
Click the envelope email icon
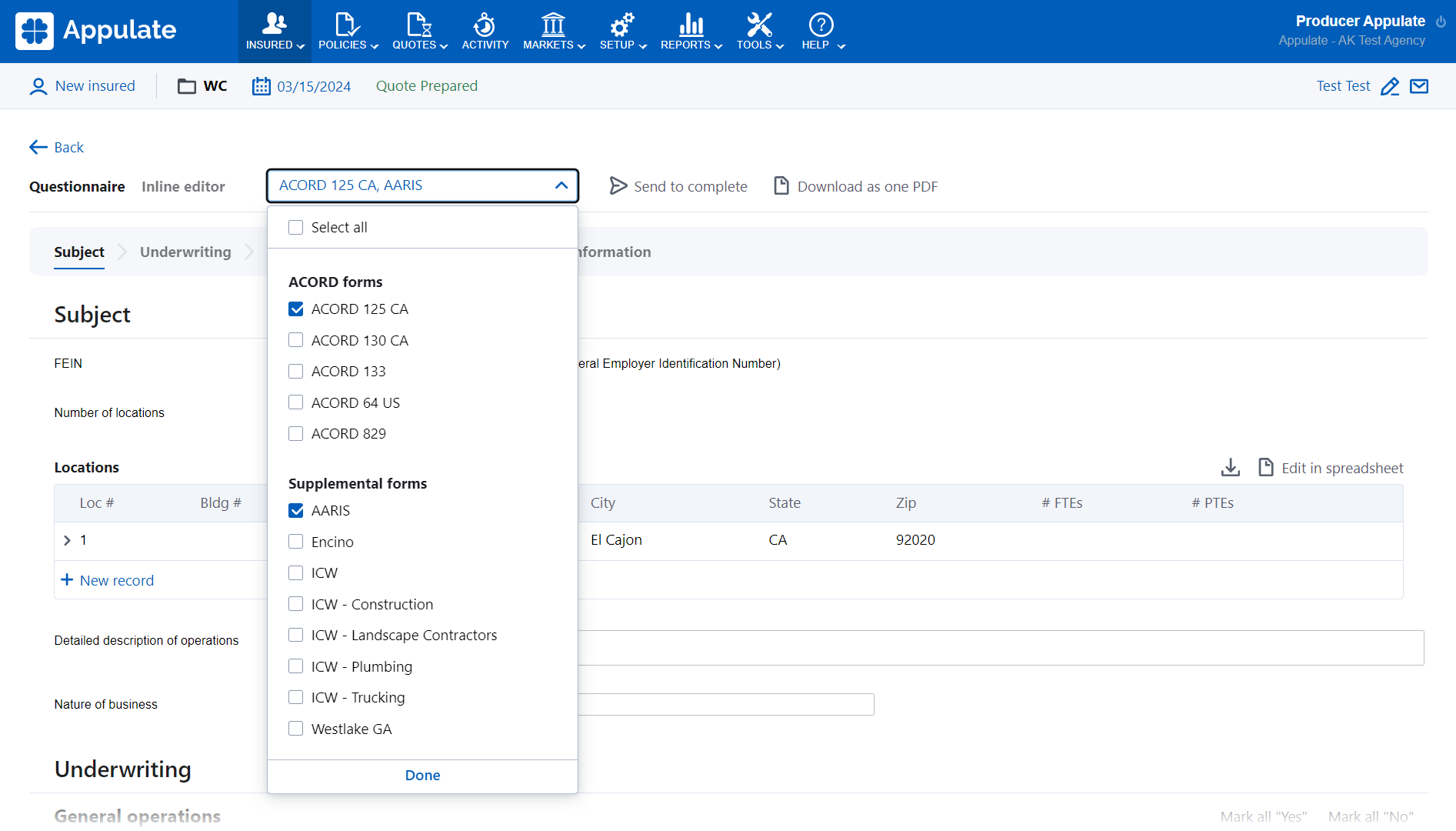(x=1419, y=86)
